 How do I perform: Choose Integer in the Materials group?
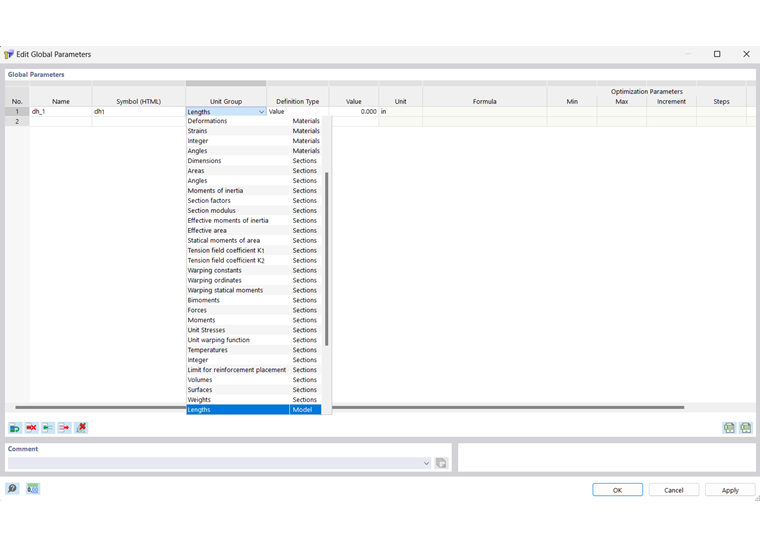(253, 141)
